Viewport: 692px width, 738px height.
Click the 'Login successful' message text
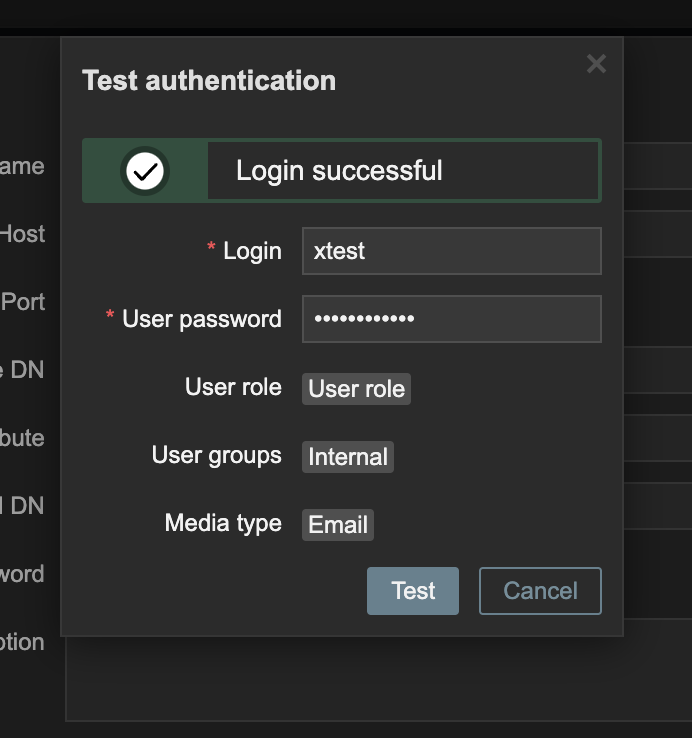(x=339, y=171)
